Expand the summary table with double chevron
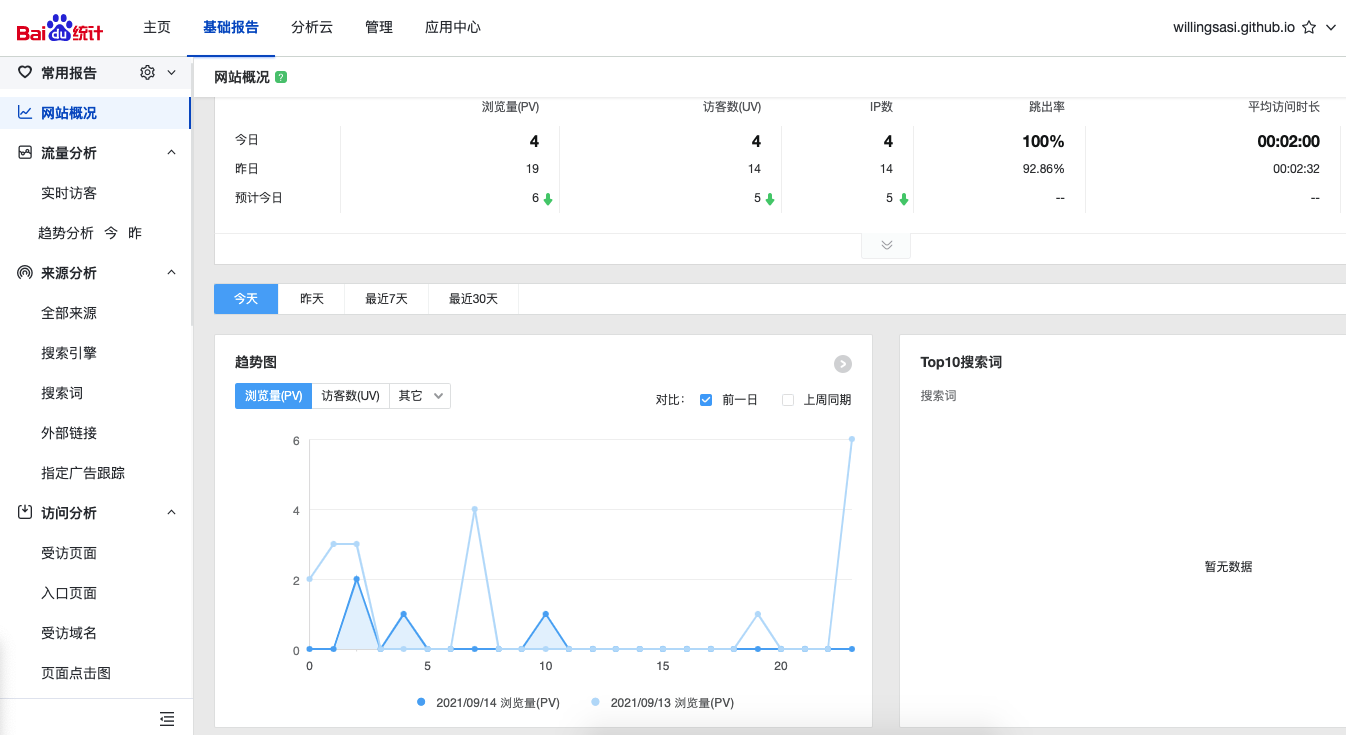 pyautogui.click(x=886, y=245)
